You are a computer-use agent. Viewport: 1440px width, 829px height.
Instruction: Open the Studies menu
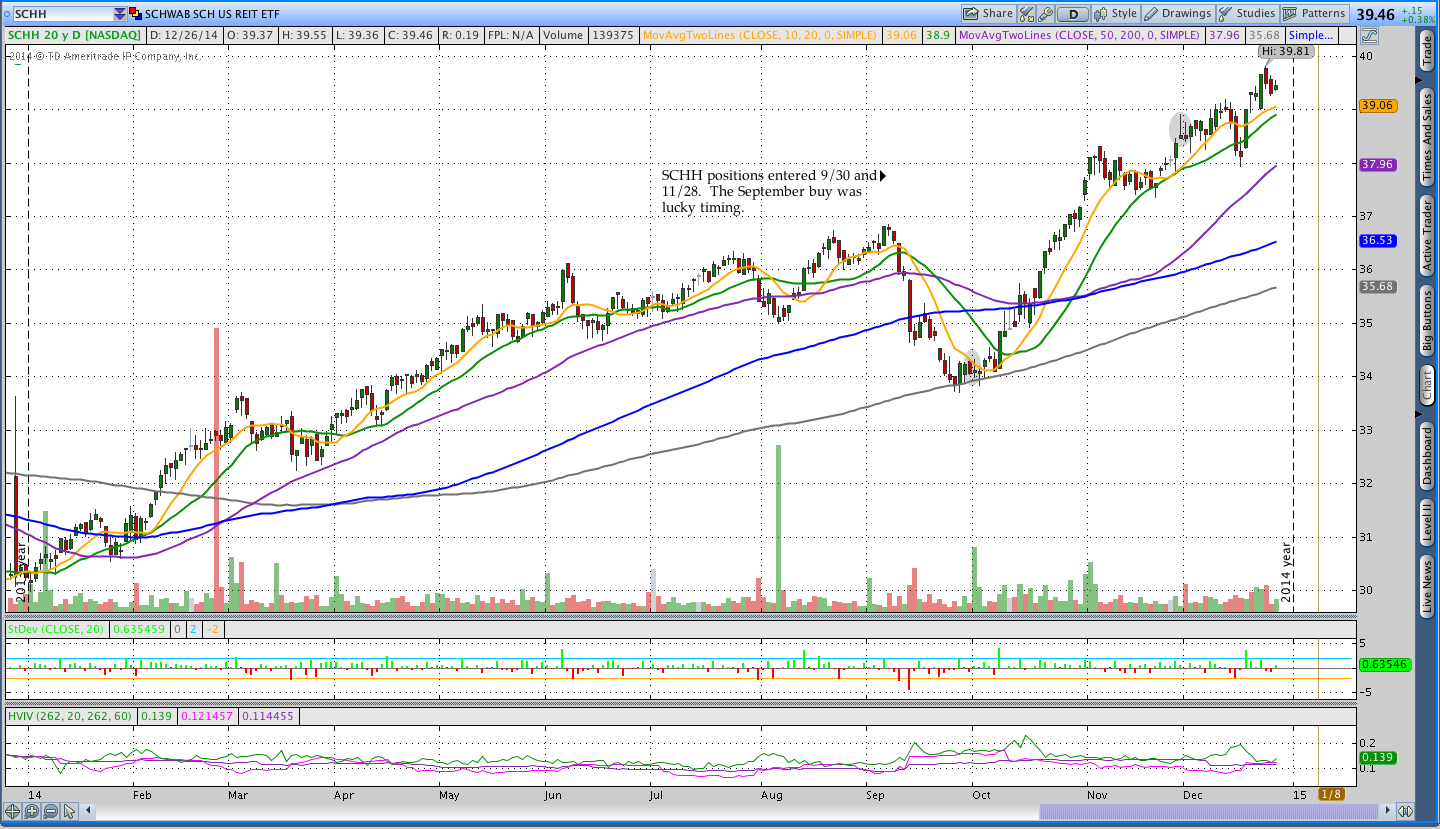tap(1247, 14)
